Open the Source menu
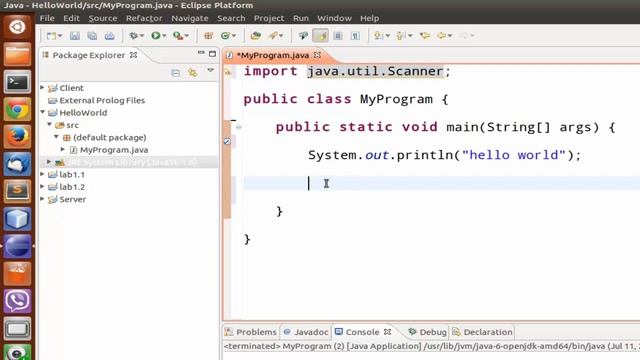This screenshot has width=640, height=360. point(103,18)
